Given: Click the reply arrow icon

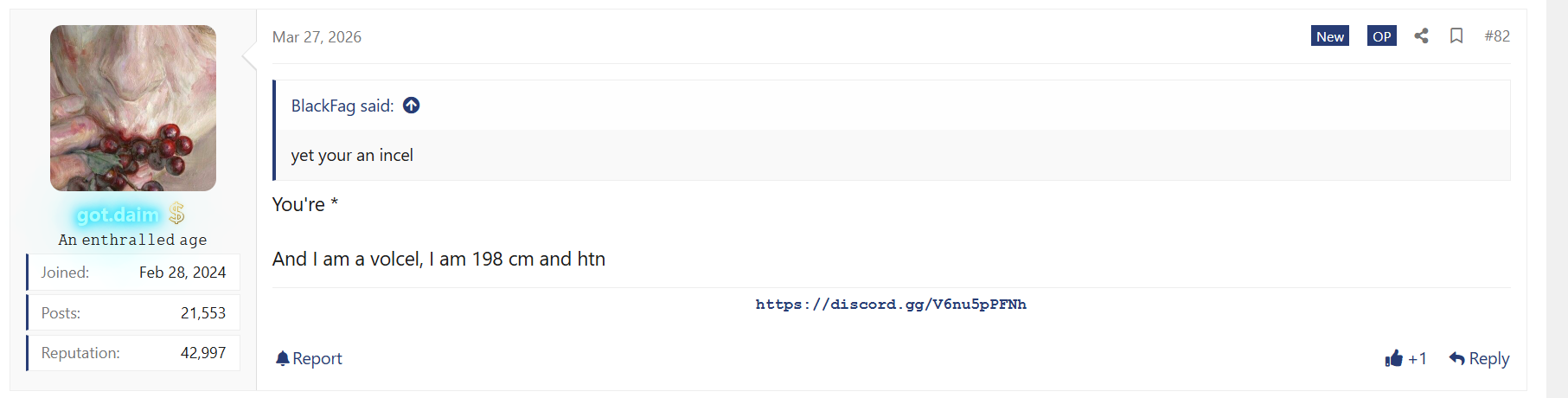Looking at the screenshot, I should tap(1456, 358).
